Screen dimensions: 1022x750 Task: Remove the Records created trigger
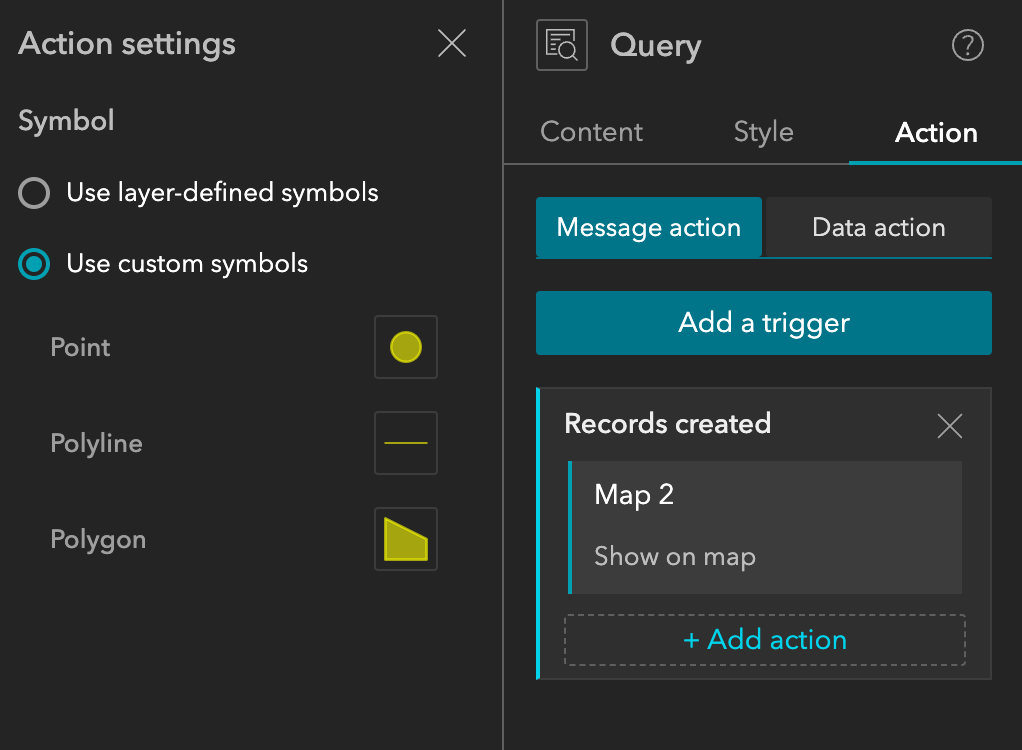point(949,427)
